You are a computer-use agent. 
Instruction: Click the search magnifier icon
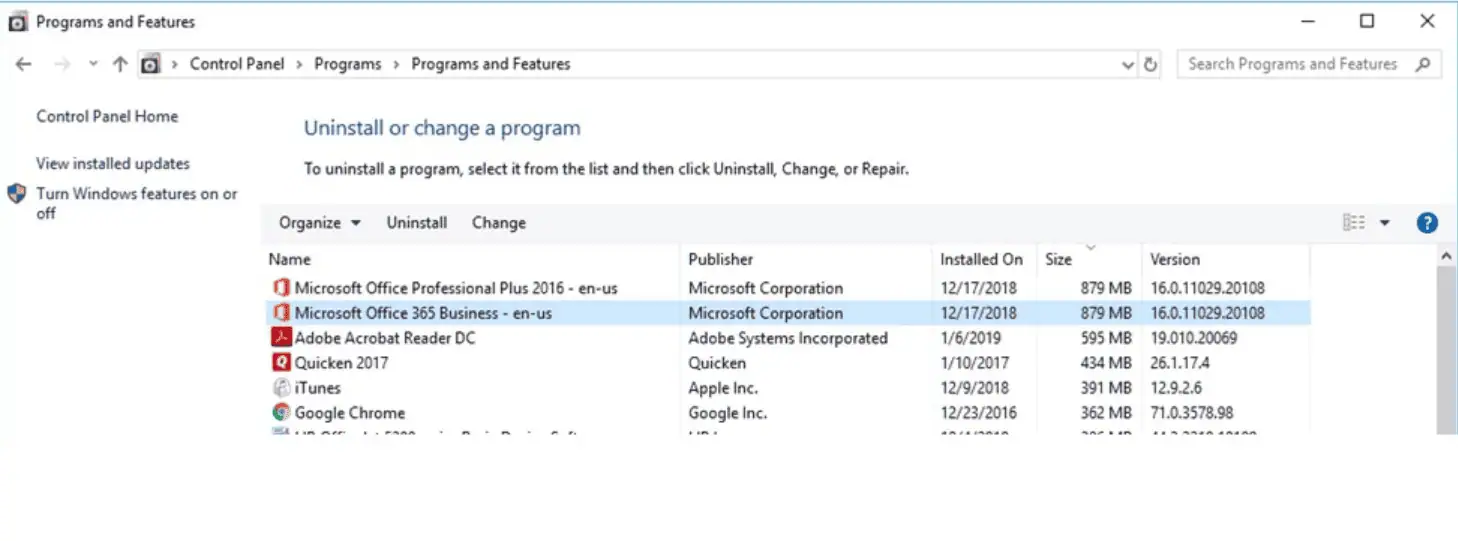tap(1423, 64)
